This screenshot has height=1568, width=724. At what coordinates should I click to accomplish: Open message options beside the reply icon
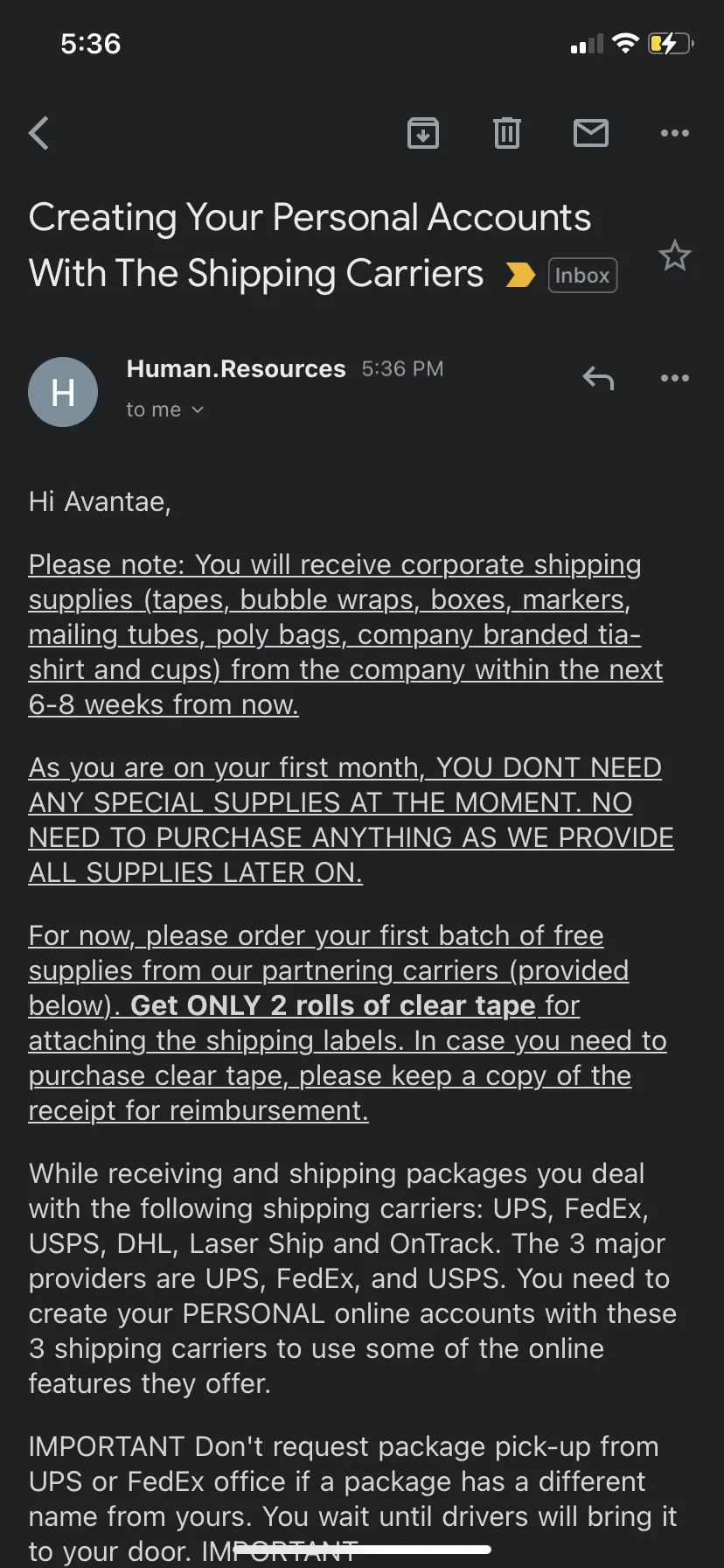tap(675, 378)
